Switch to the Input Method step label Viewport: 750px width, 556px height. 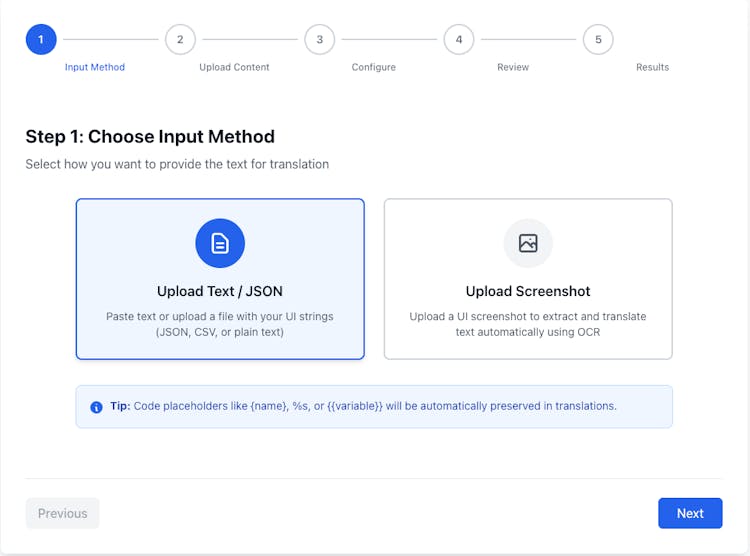point(95,67)
